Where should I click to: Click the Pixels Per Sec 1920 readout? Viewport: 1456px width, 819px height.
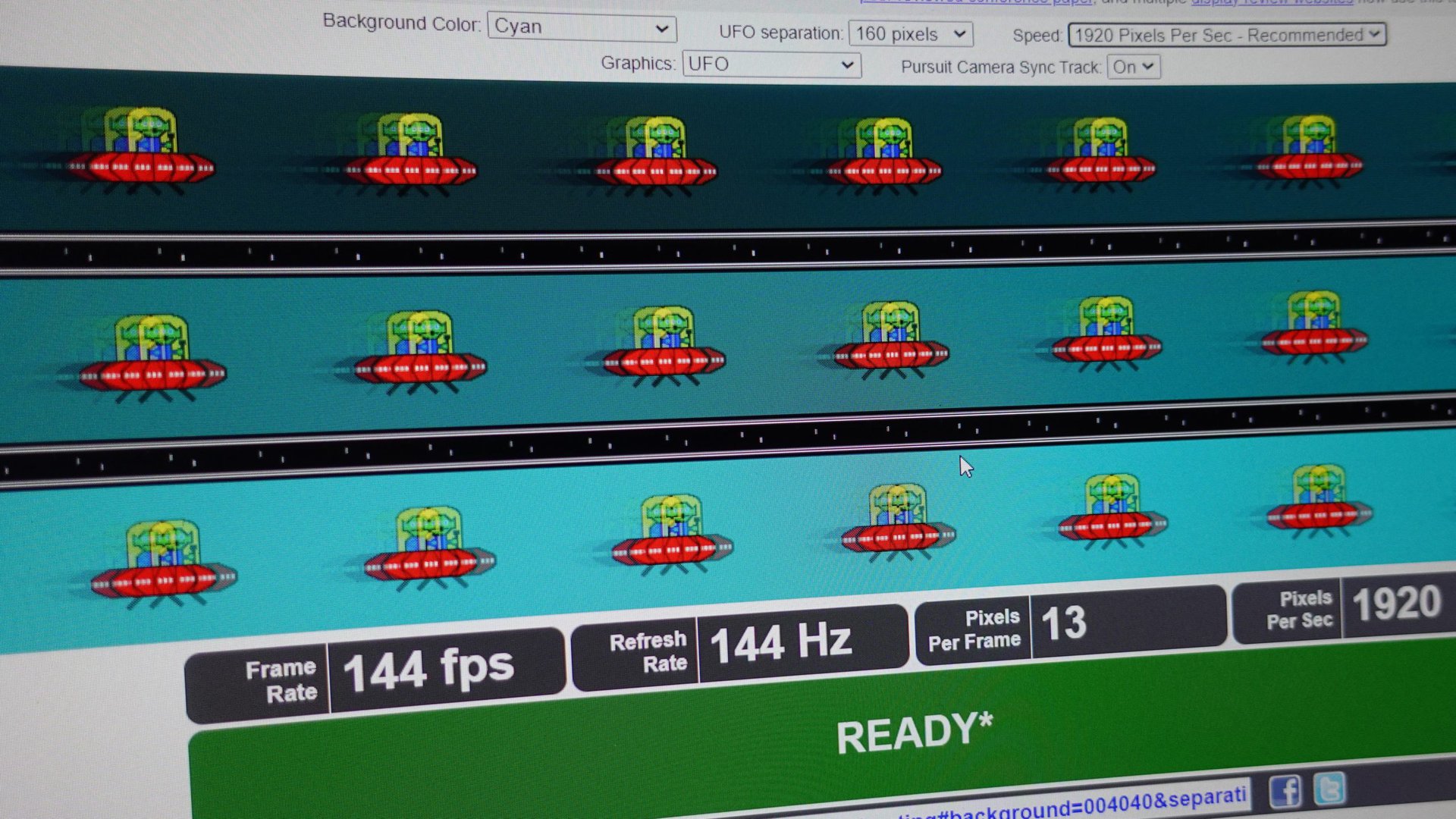click(1395, 604)
